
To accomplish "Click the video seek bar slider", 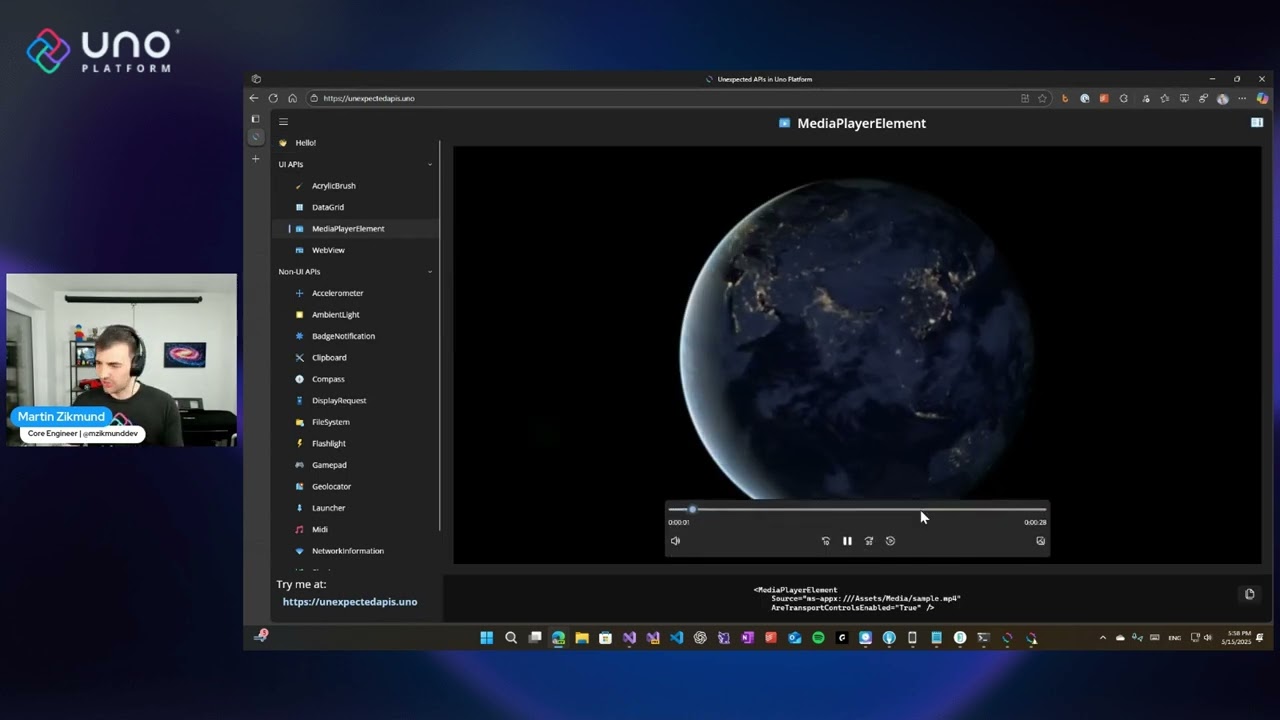I will tap(857, 510).
